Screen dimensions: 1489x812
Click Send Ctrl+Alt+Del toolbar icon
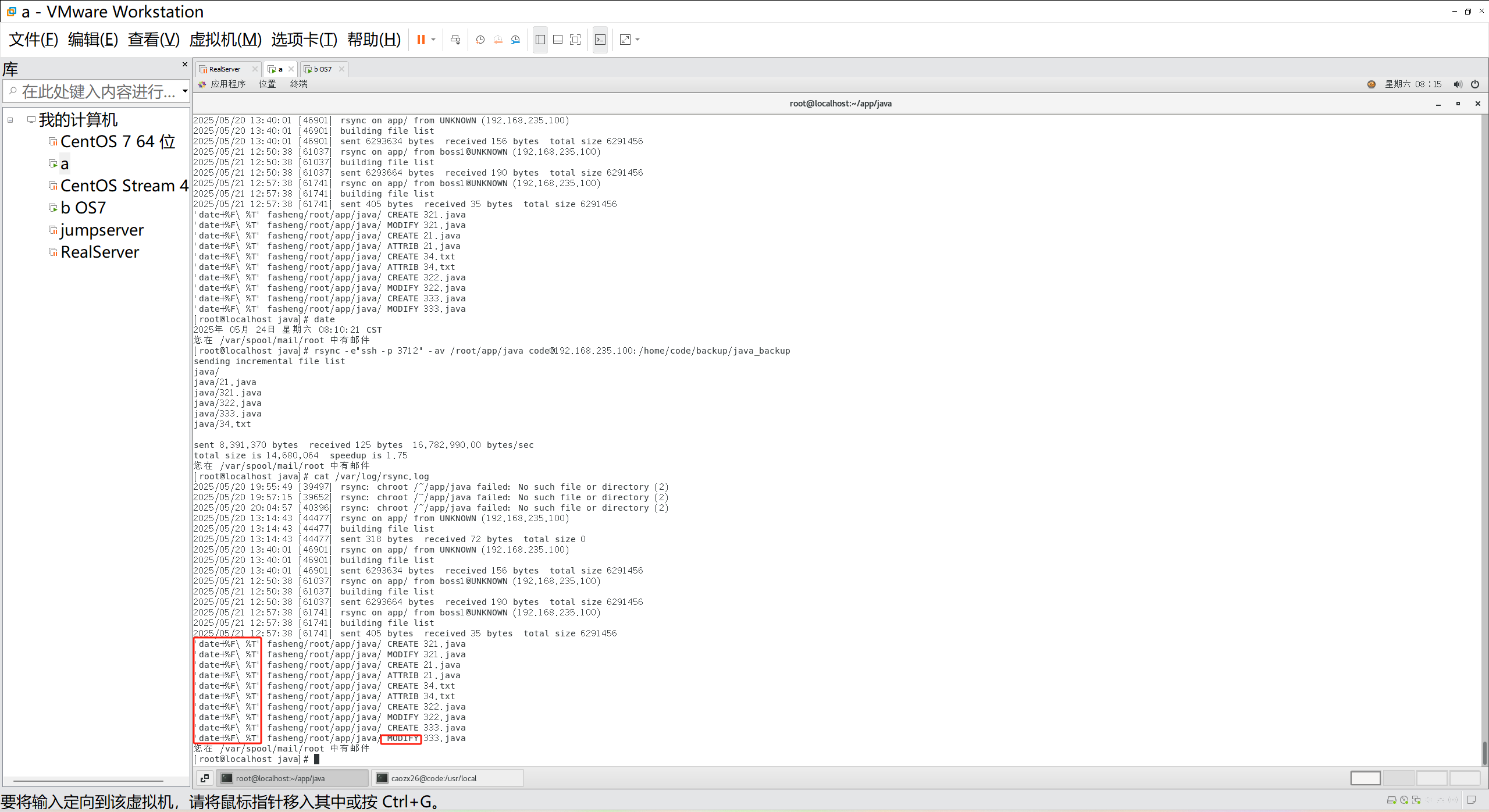(x=455, y=40)
